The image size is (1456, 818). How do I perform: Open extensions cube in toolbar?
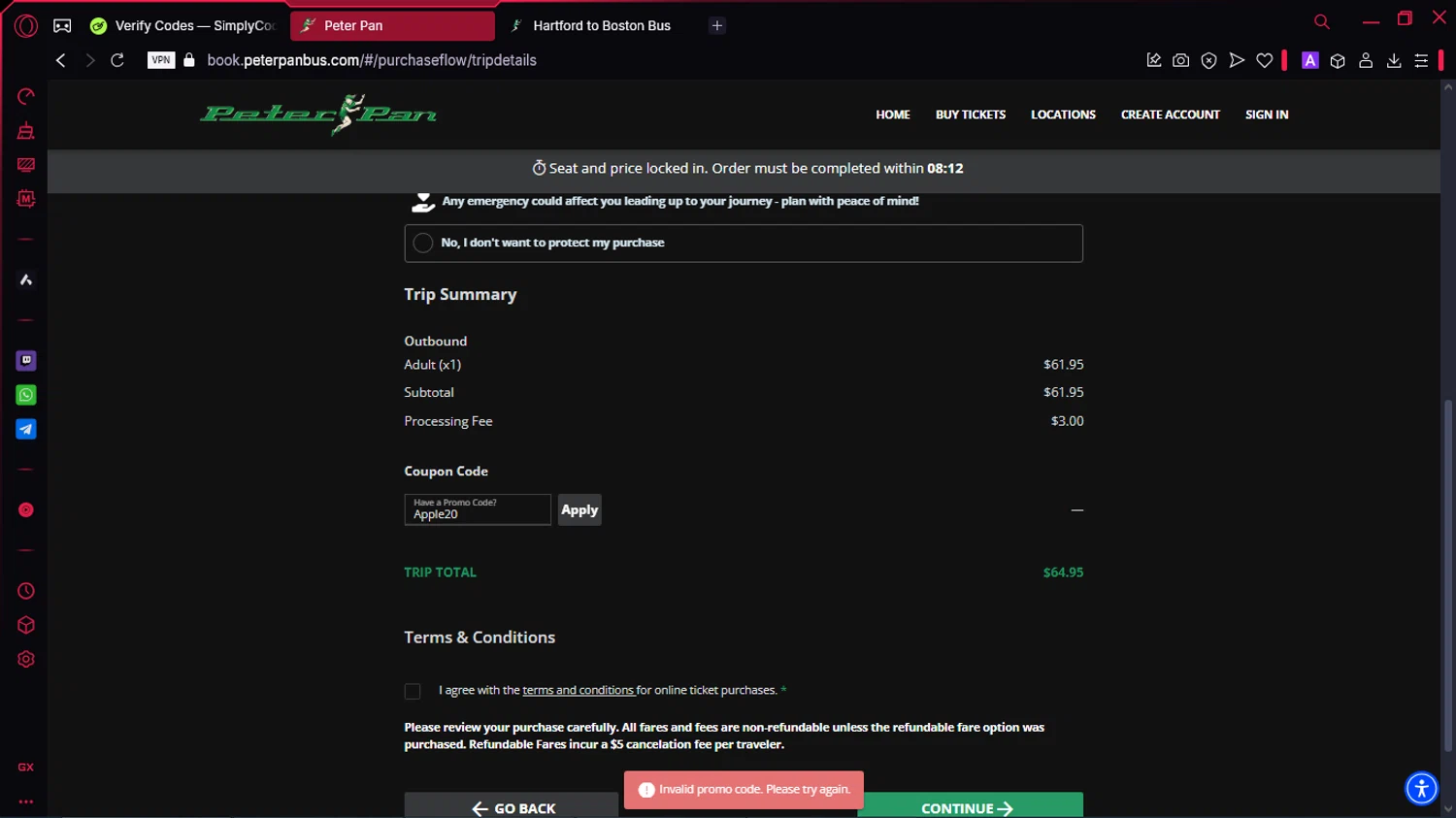(x=1338, y=60)
